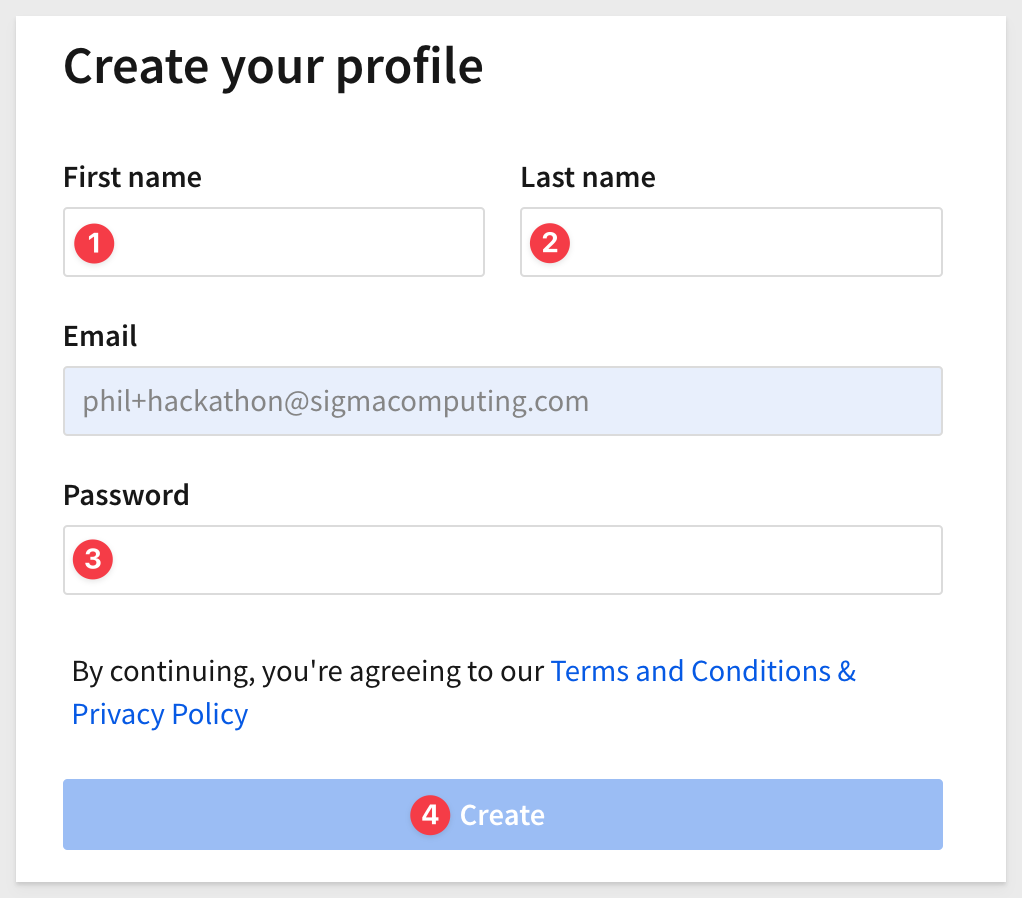Click the red number 3 badge
The height and width of the screenshot is (898, 1022).
pos(93,558)
